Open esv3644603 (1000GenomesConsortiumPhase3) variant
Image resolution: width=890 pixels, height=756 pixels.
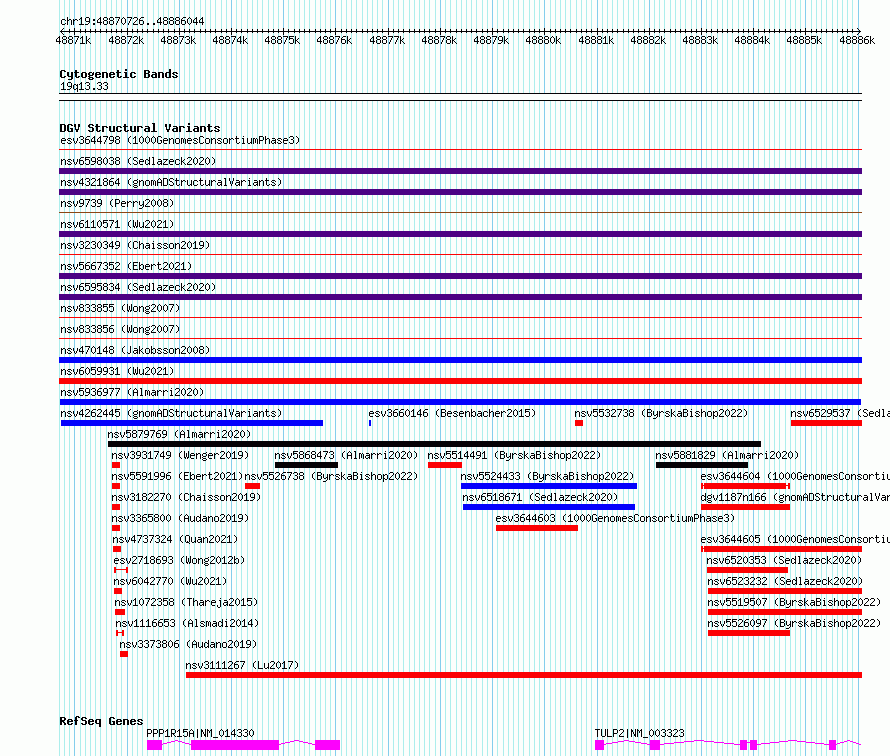coord(615,518)
